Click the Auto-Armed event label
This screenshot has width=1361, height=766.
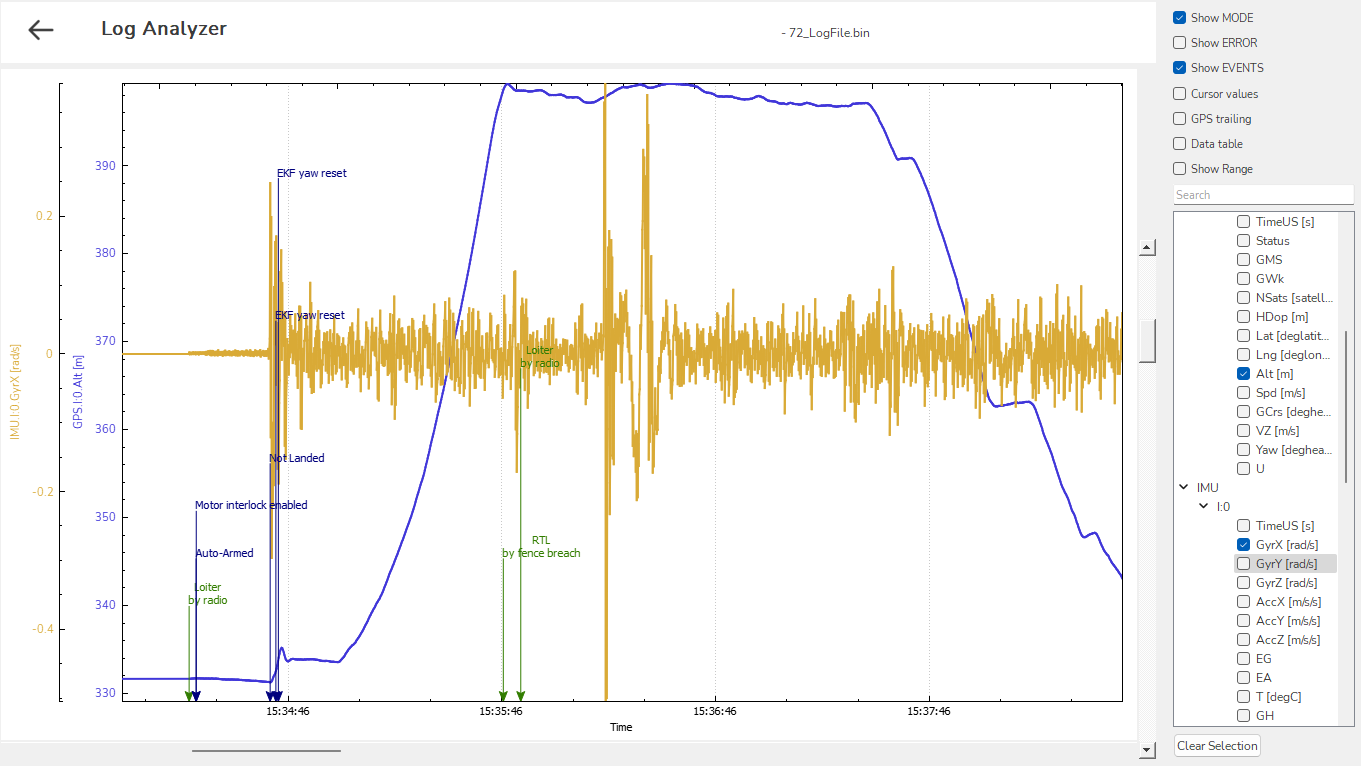[224, 553]
